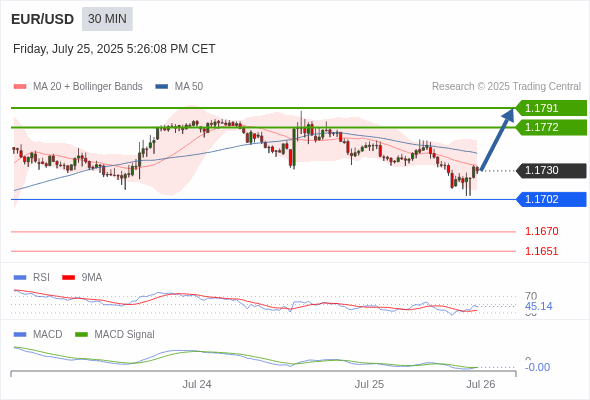Select the 1.1791 resistance price label
This screenshot has height=400, width=590.
pyautogui.click(x=551, y=108)
